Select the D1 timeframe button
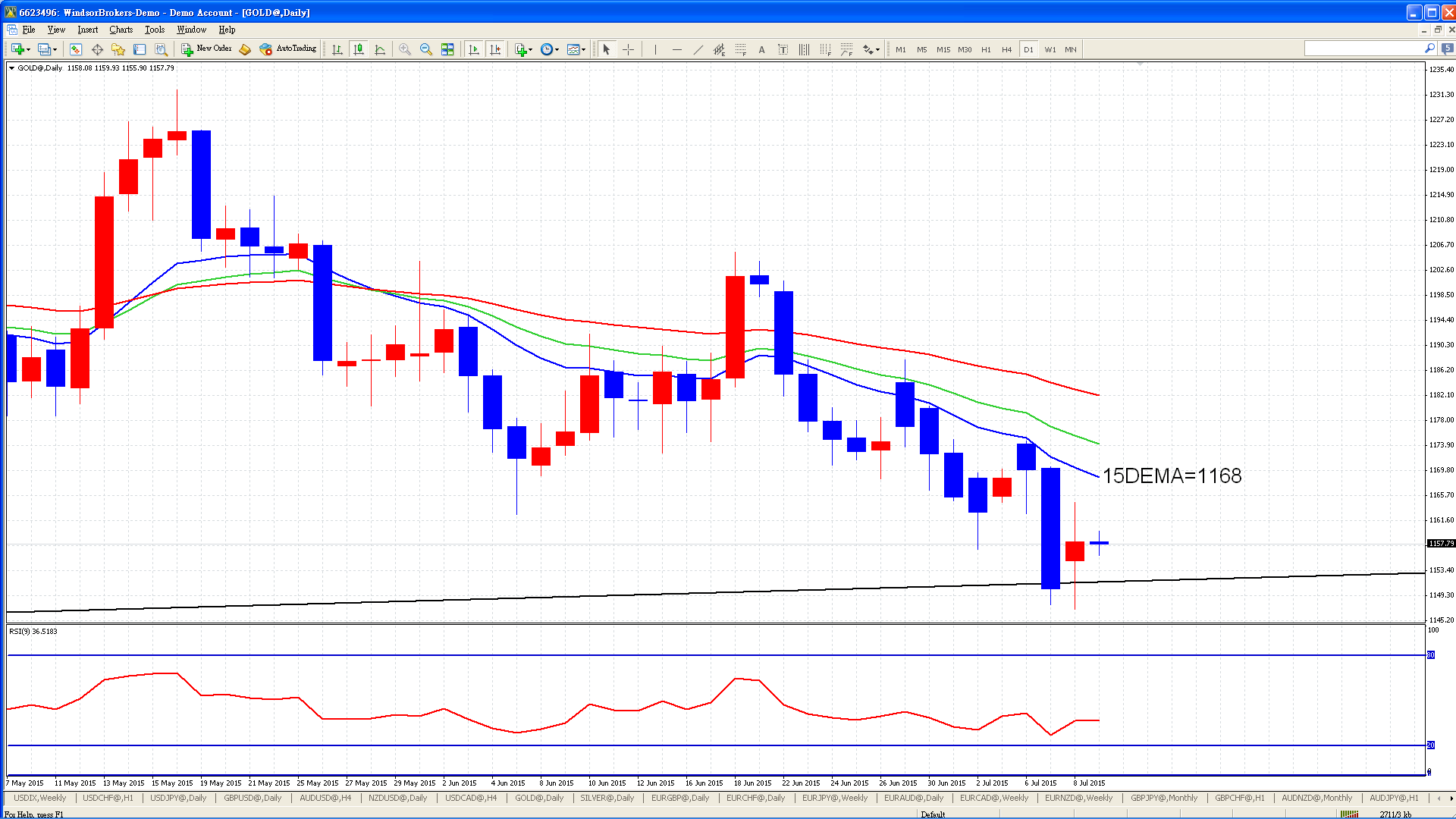The width and height of the screenshot is (1456, 819). (1028, 49)
